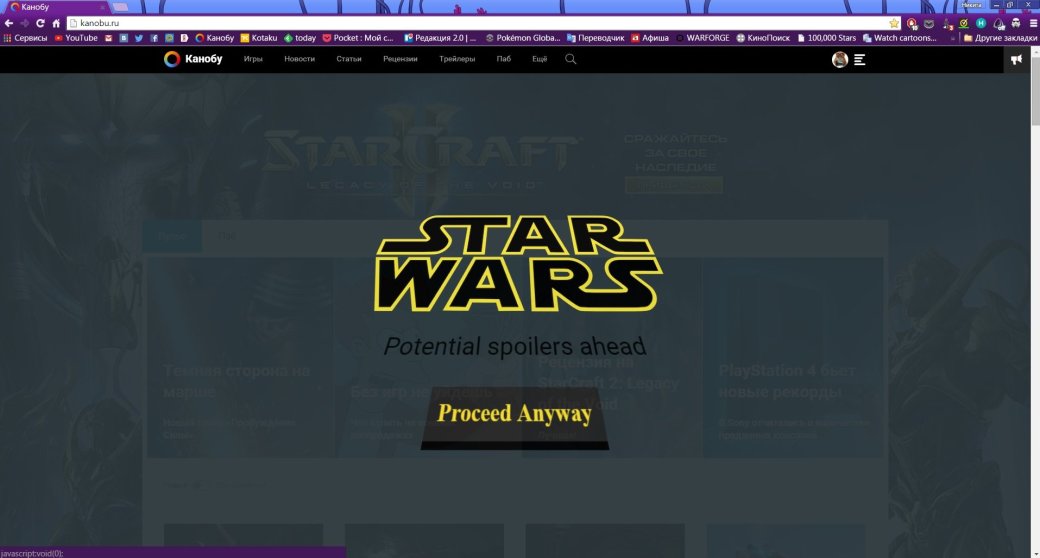Open the КиноПоиск bookmark

(x=763, y=38)
